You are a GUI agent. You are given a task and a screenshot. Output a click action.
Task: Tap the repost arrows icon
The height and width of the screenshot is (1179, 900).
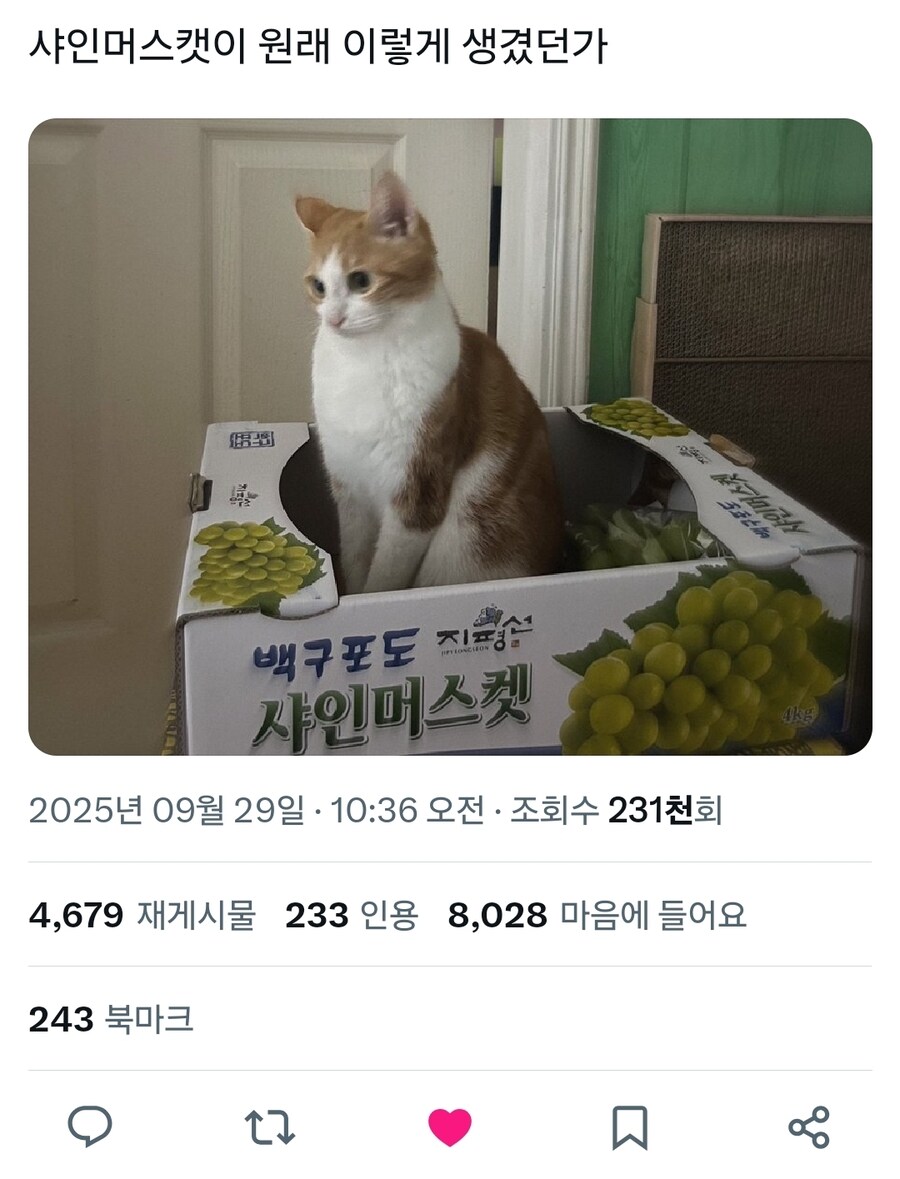click(270, 1127)
